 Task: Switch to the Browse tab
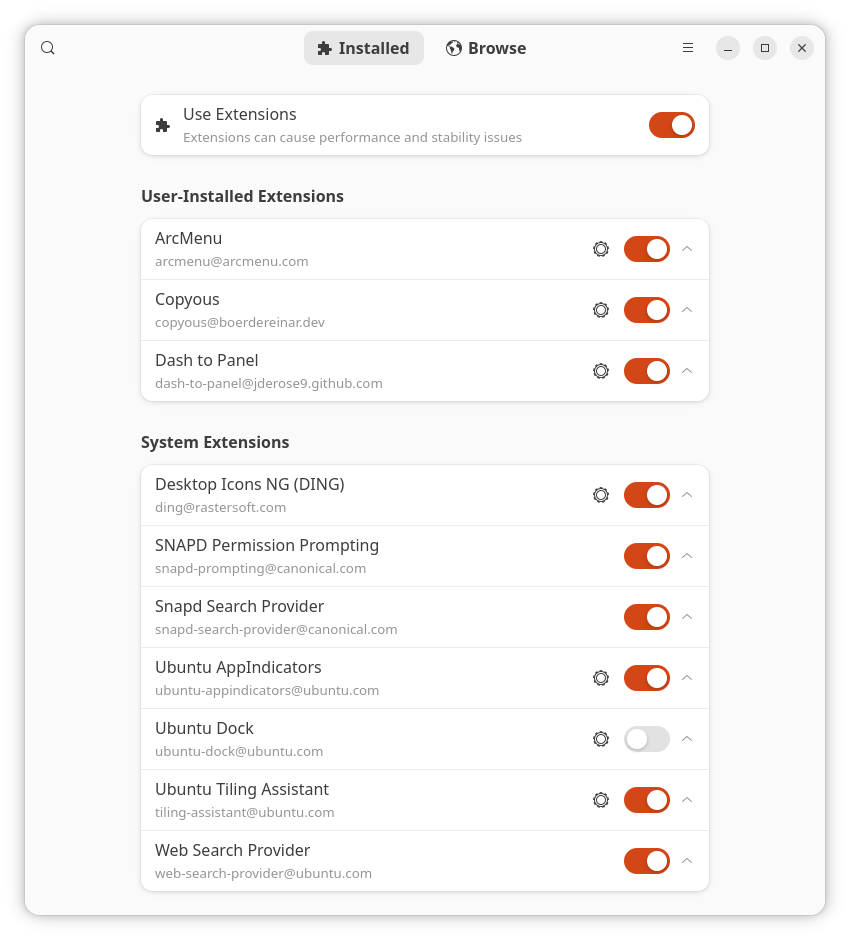(486, 48)
